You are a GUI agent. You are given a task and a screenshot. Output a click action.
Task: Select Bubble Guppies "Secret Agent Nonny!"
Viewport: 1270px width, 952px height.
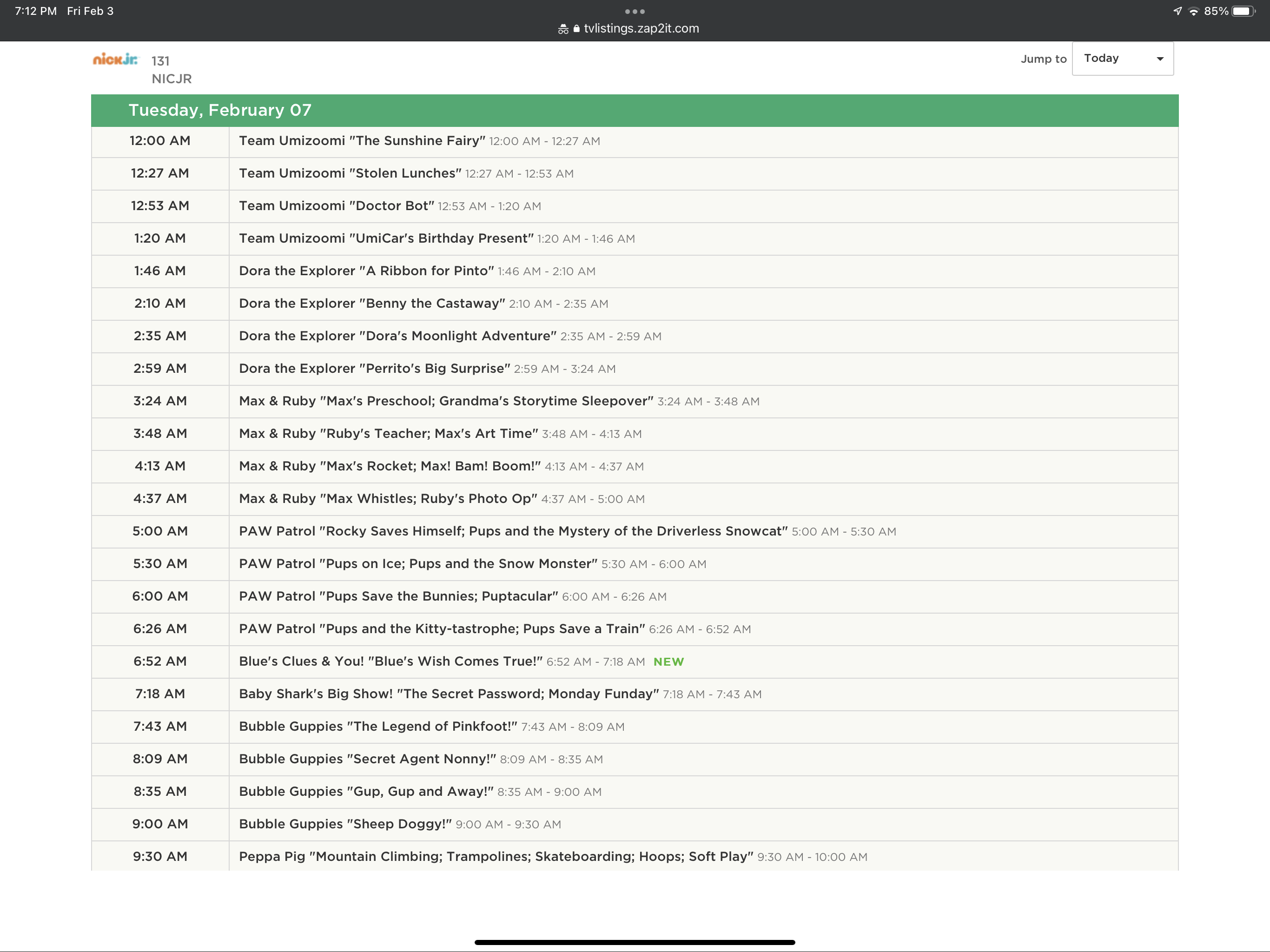[367, 759]
